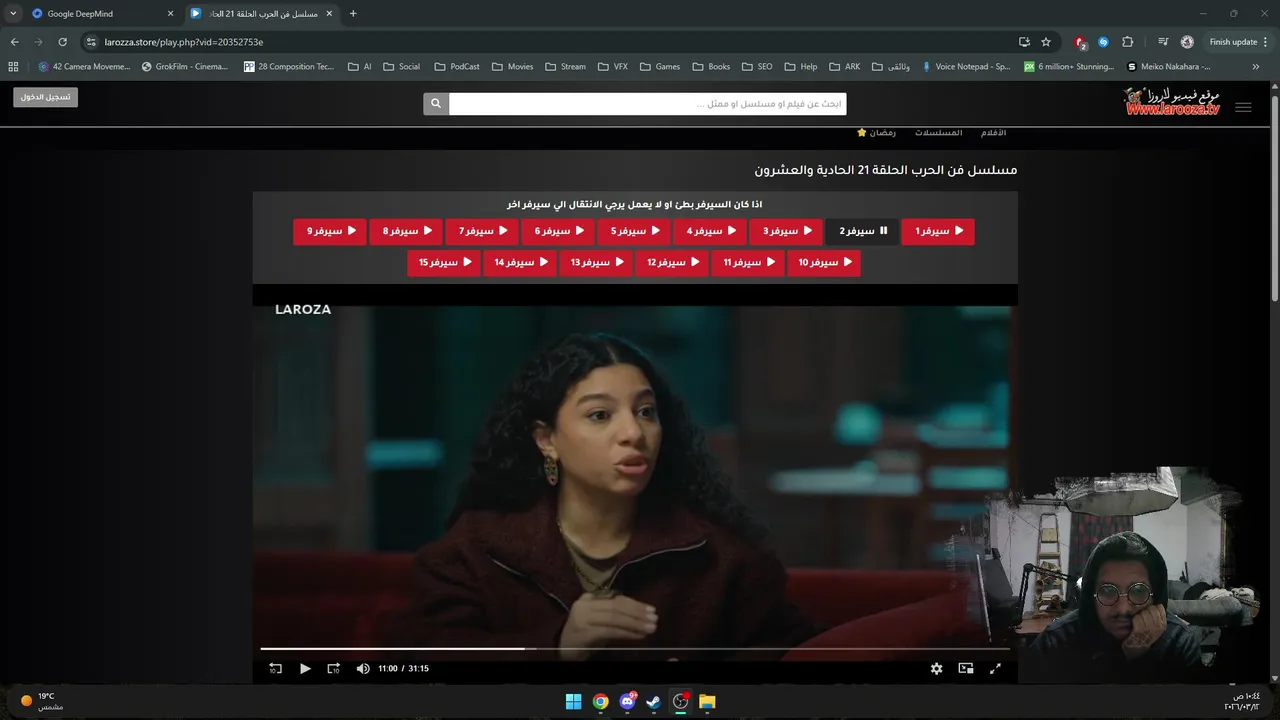1280x720 pixels.
Task: Open a new browser tab
Action: coord(353,14)
